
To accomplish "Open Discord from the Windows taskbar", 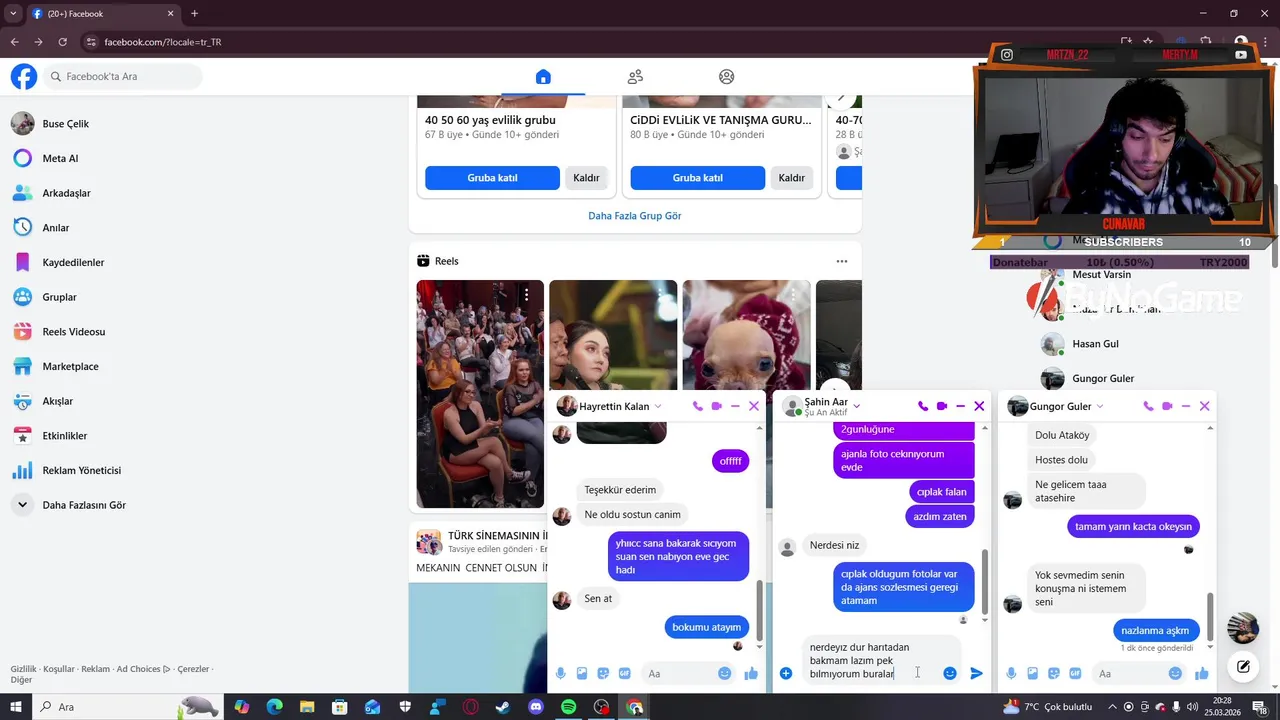I will [535, 707].
